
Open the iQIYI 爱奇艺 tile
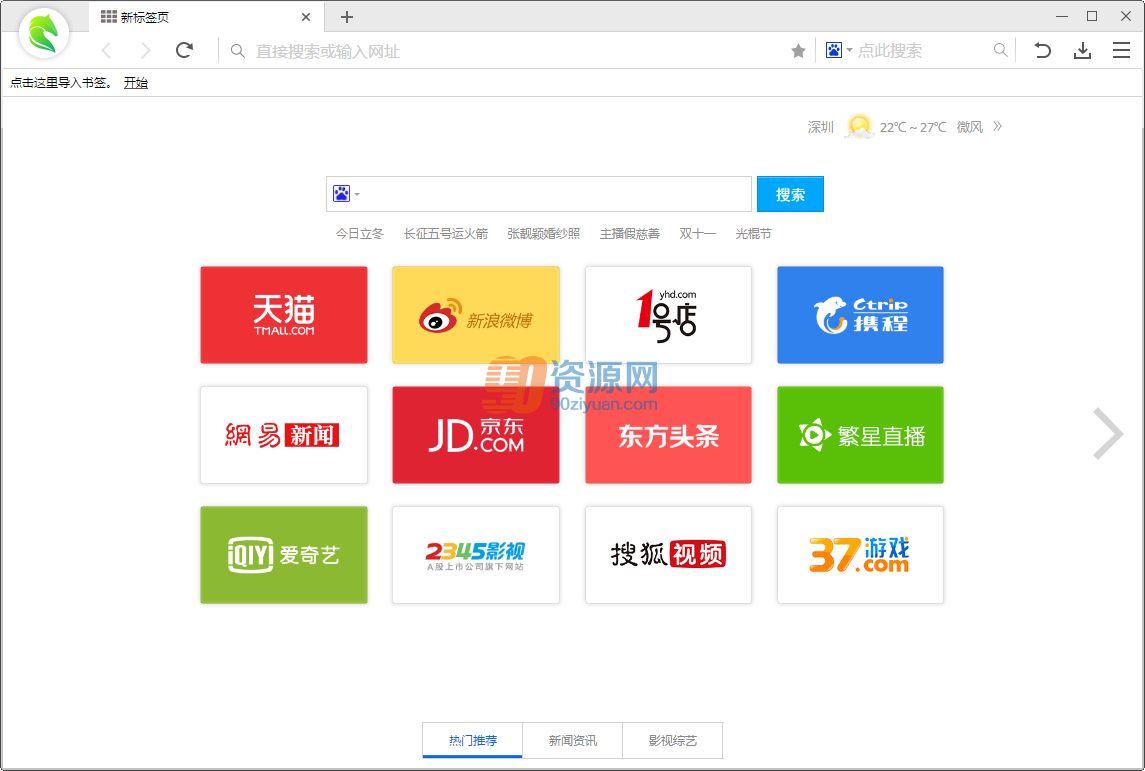[284, 555]
